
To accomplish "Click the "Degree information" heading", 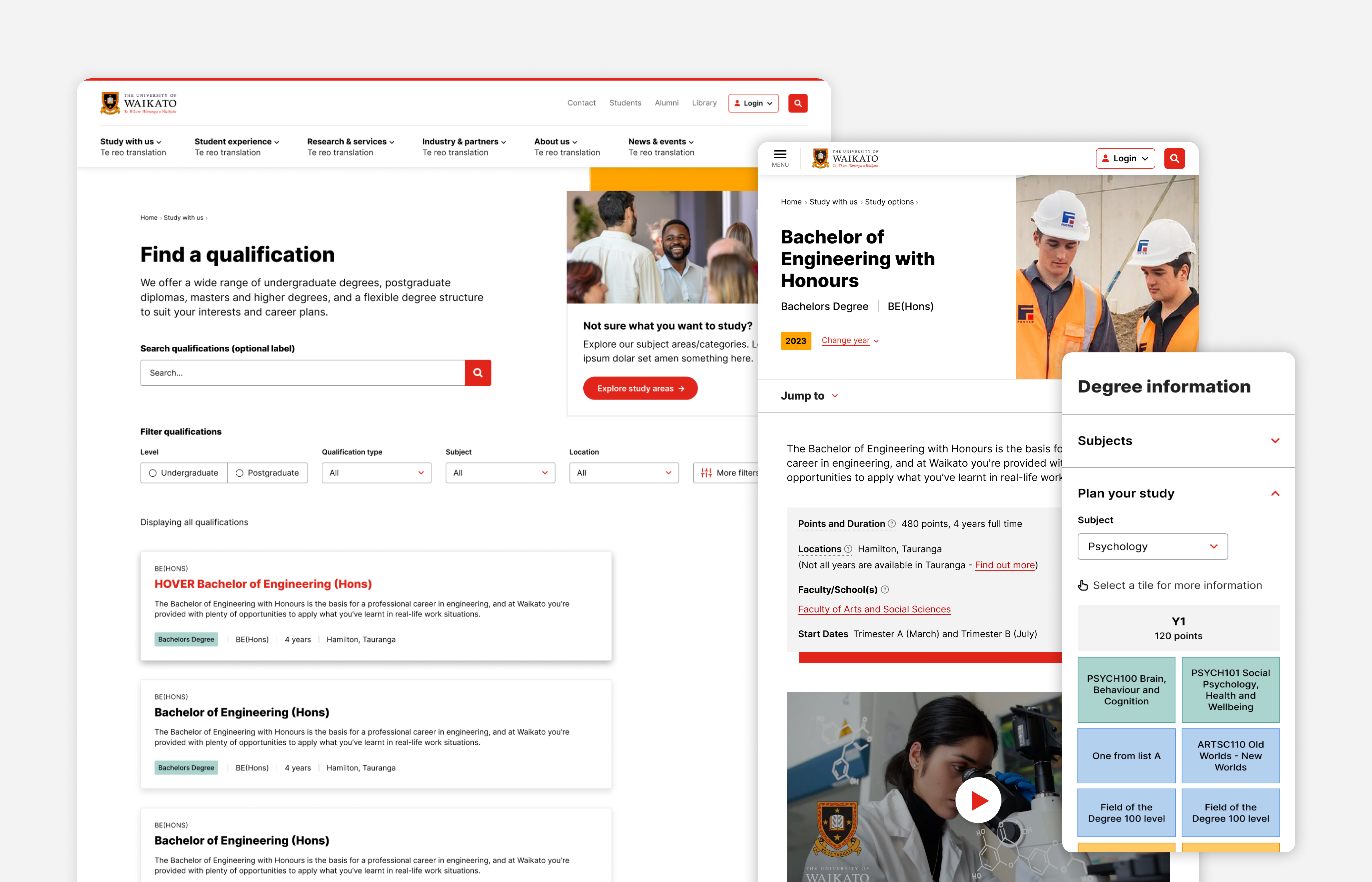I will [x=1164, y=387].
